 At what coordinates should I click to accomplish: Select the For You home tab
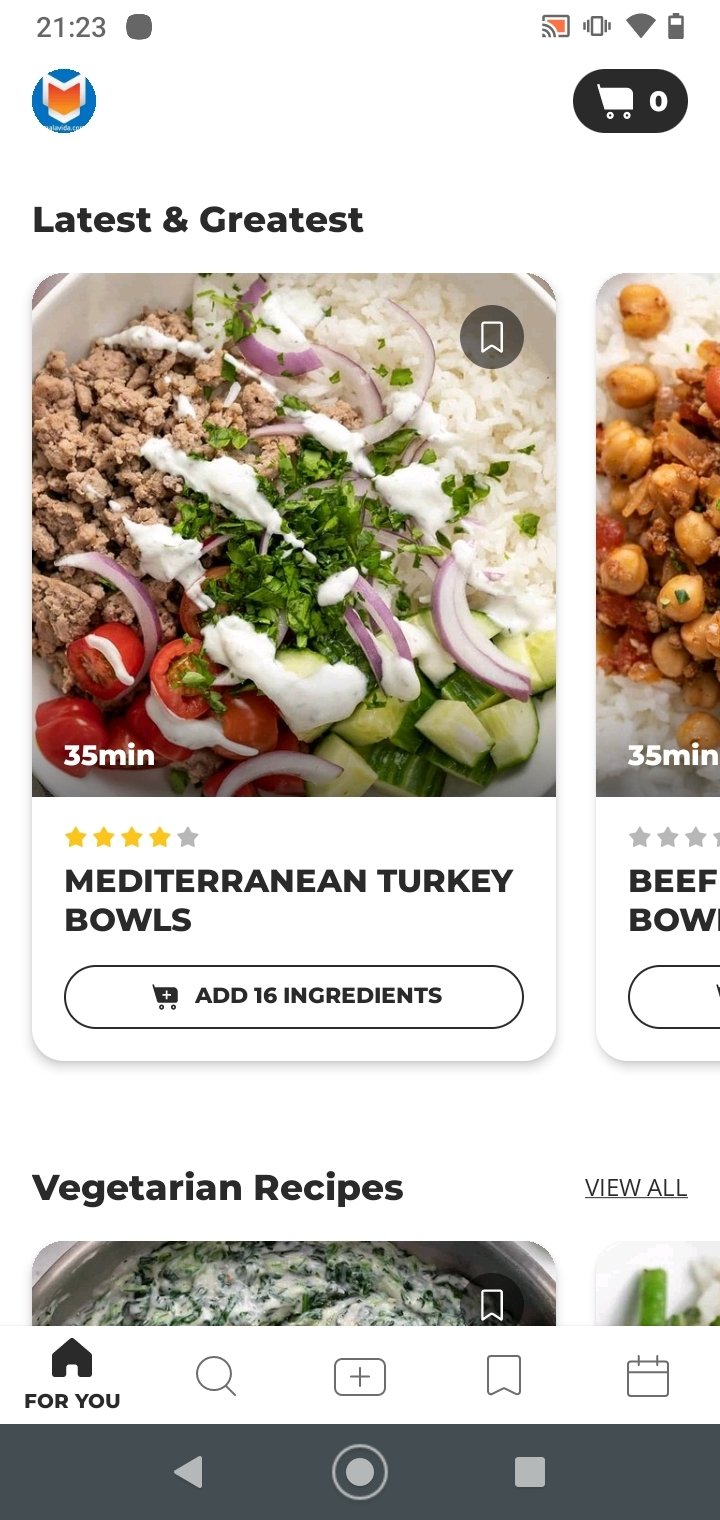click(72, 1375)
